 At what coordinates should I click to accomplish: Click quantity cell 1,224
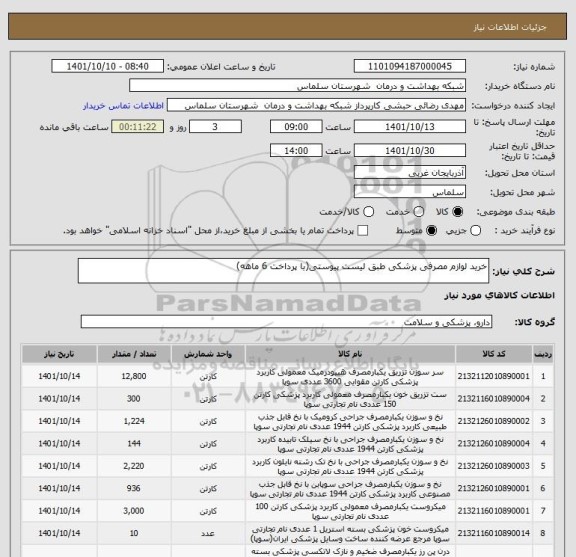click(x=134, y=421)
